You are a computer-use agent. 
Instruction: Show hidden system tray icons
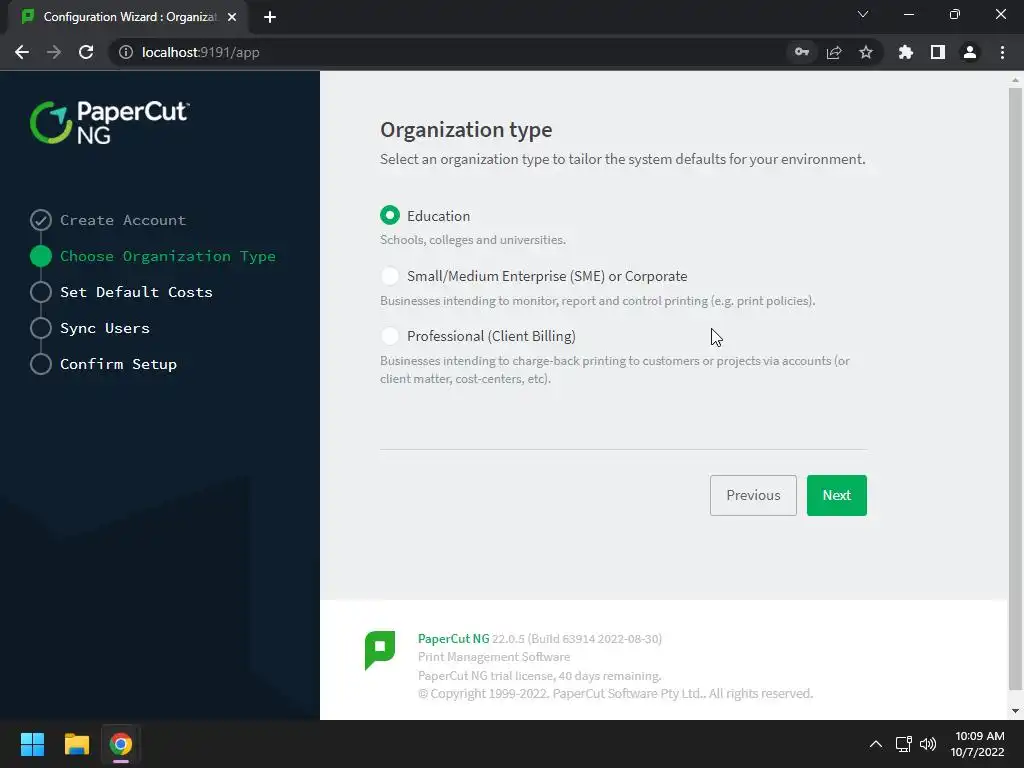(876, 744)
